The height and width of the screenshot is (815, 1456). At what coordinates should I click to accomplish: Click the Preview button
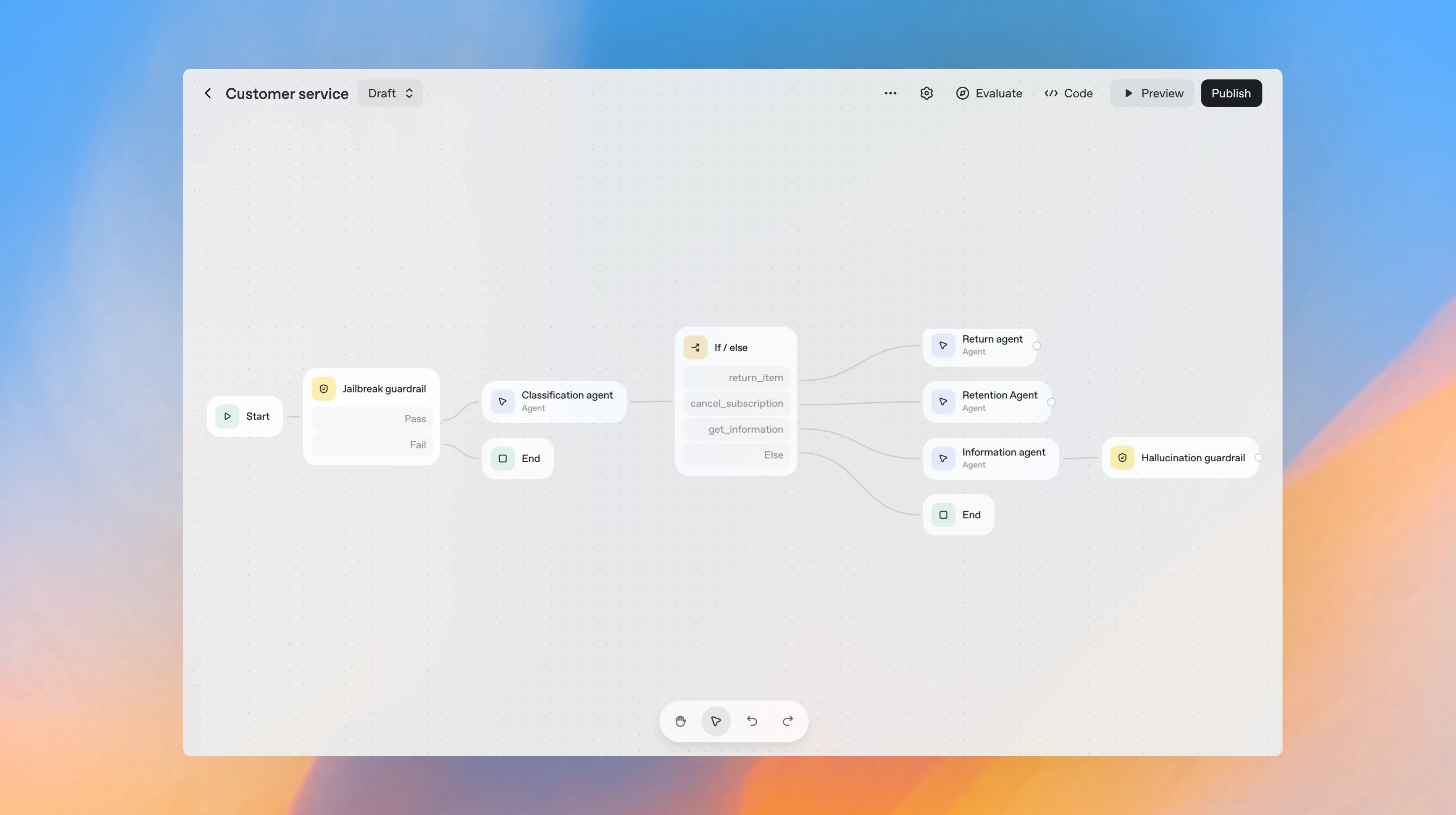(1152, 93)
